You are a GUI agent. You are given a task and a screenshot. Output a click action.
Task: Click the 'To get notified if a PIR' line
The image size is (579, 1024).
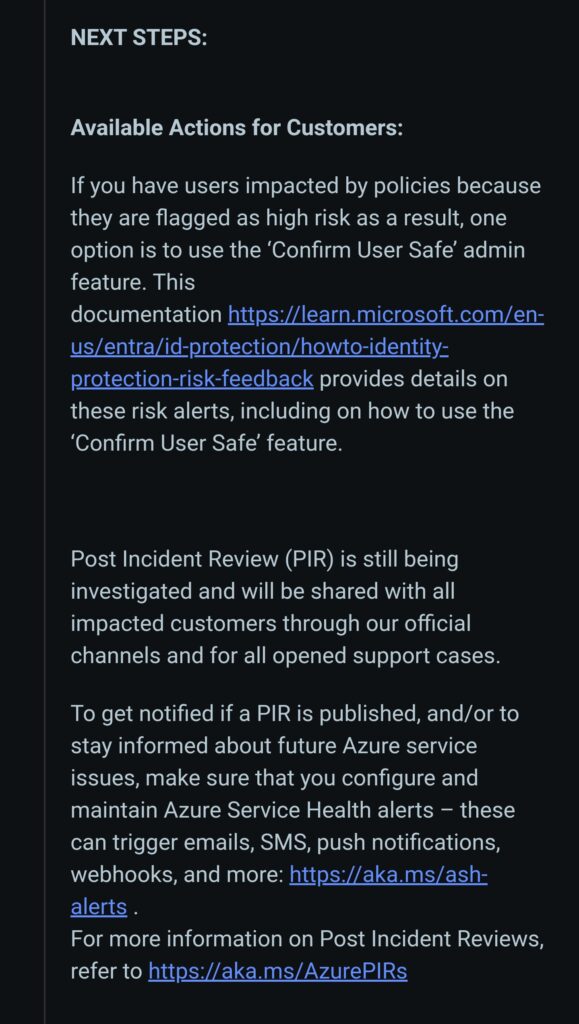point(294,714)
